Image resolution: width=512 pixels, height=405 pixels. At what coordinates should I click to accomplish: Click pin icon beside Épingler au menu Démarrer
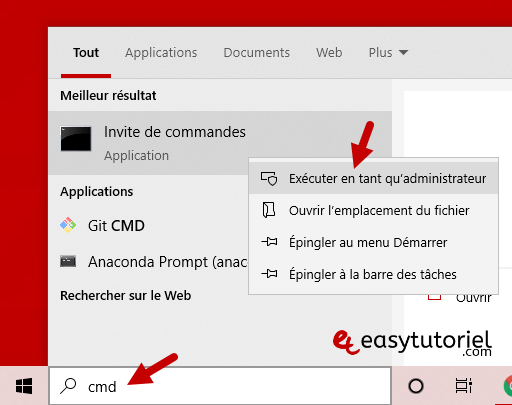pyautogui.click(x=269, y=242)
